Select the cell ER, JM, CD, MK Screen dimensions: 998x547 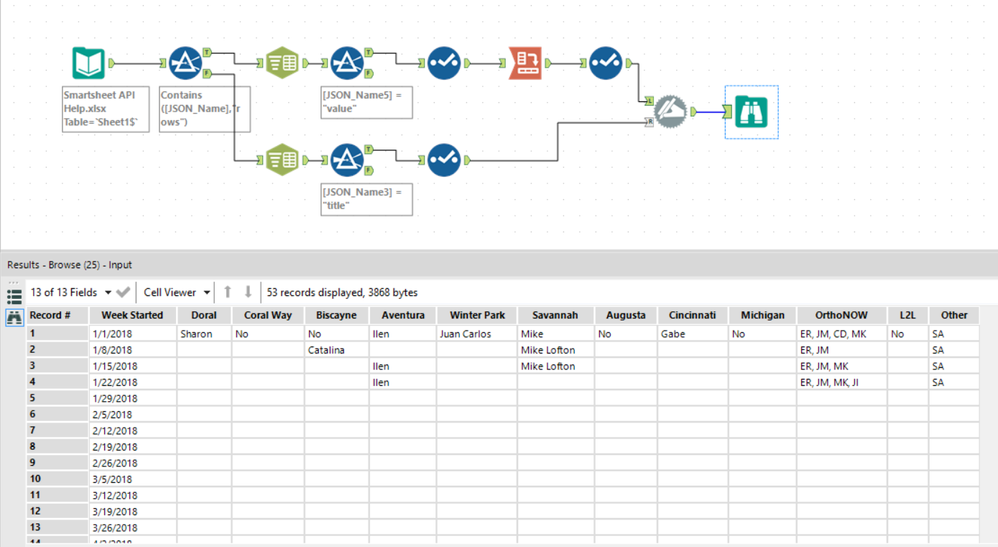(x=841, y=334)
